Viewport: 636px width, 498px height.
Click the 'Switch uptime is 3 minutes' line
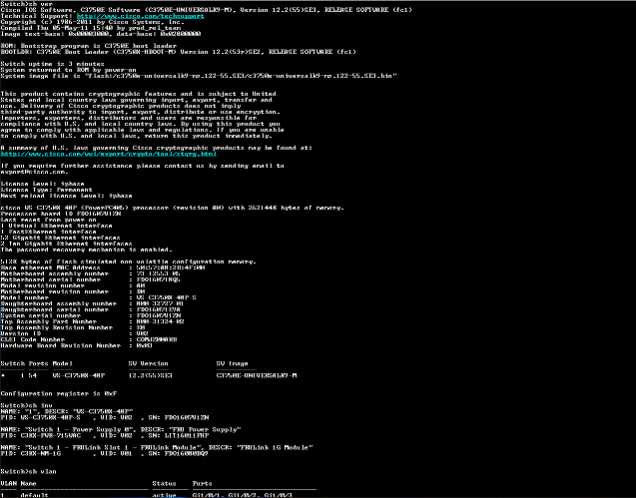52,64
